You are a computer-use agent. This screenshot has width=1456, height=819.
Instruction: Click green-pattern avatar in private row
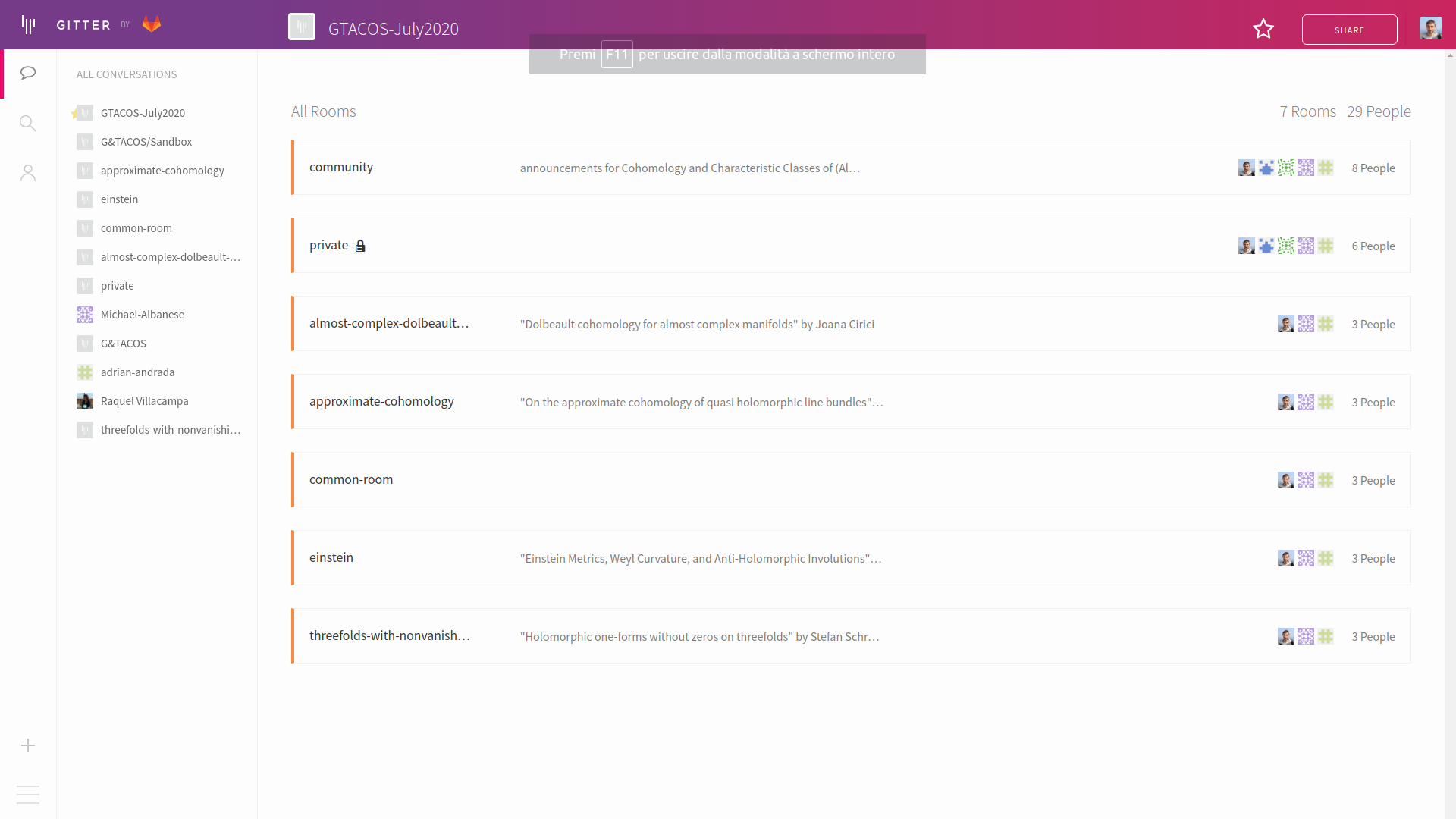point(1286,246)
